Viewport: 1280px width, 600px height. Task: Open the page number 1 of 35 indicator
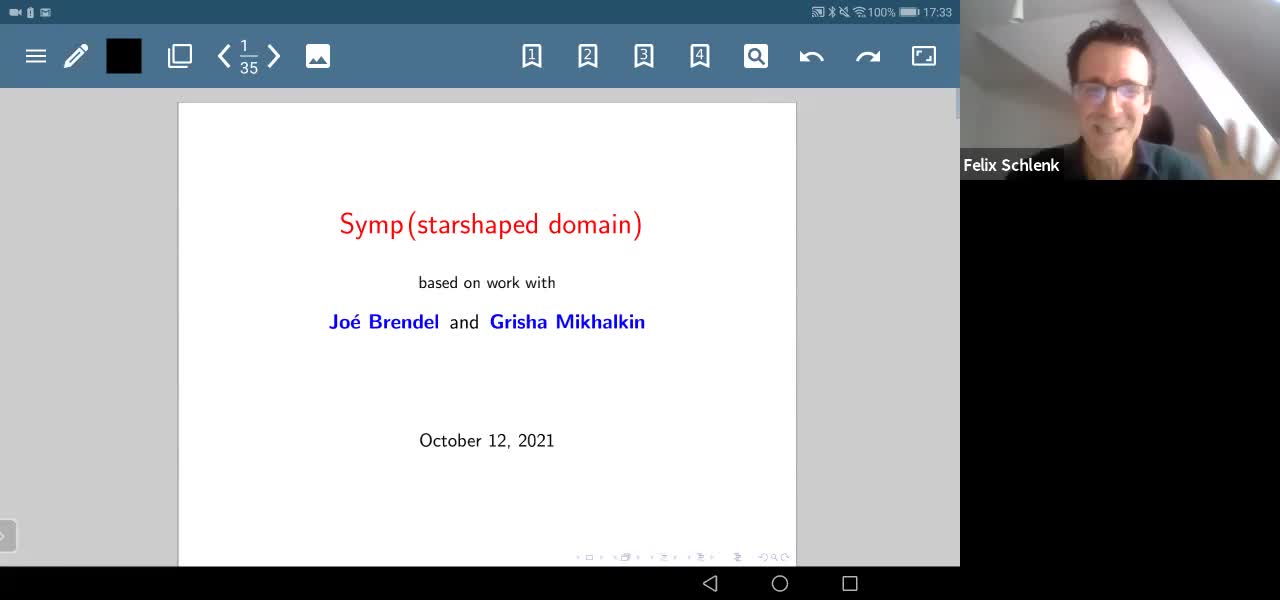coord(249,57)
